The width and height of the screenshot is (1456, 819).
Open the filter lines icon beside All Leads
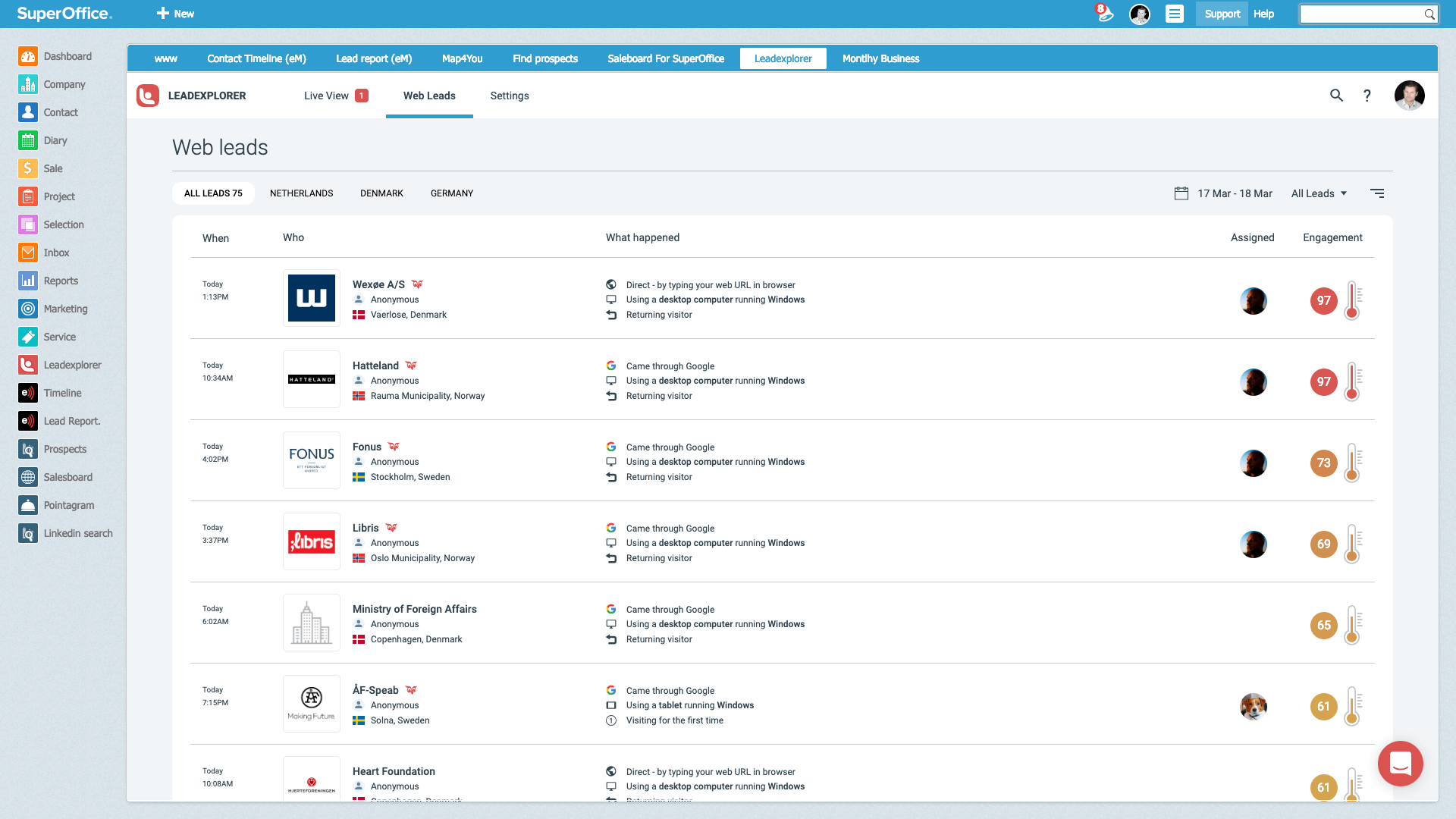[1377, 193]
